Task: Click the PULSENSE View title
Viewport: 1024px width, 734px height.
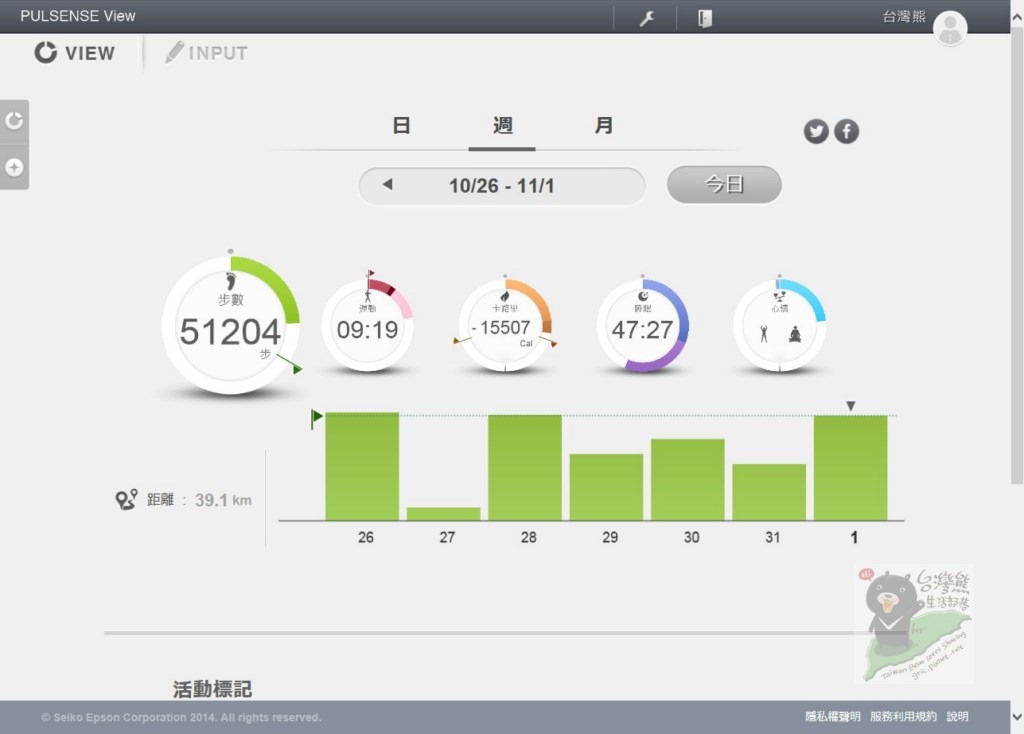Action: tap(78, 16)
